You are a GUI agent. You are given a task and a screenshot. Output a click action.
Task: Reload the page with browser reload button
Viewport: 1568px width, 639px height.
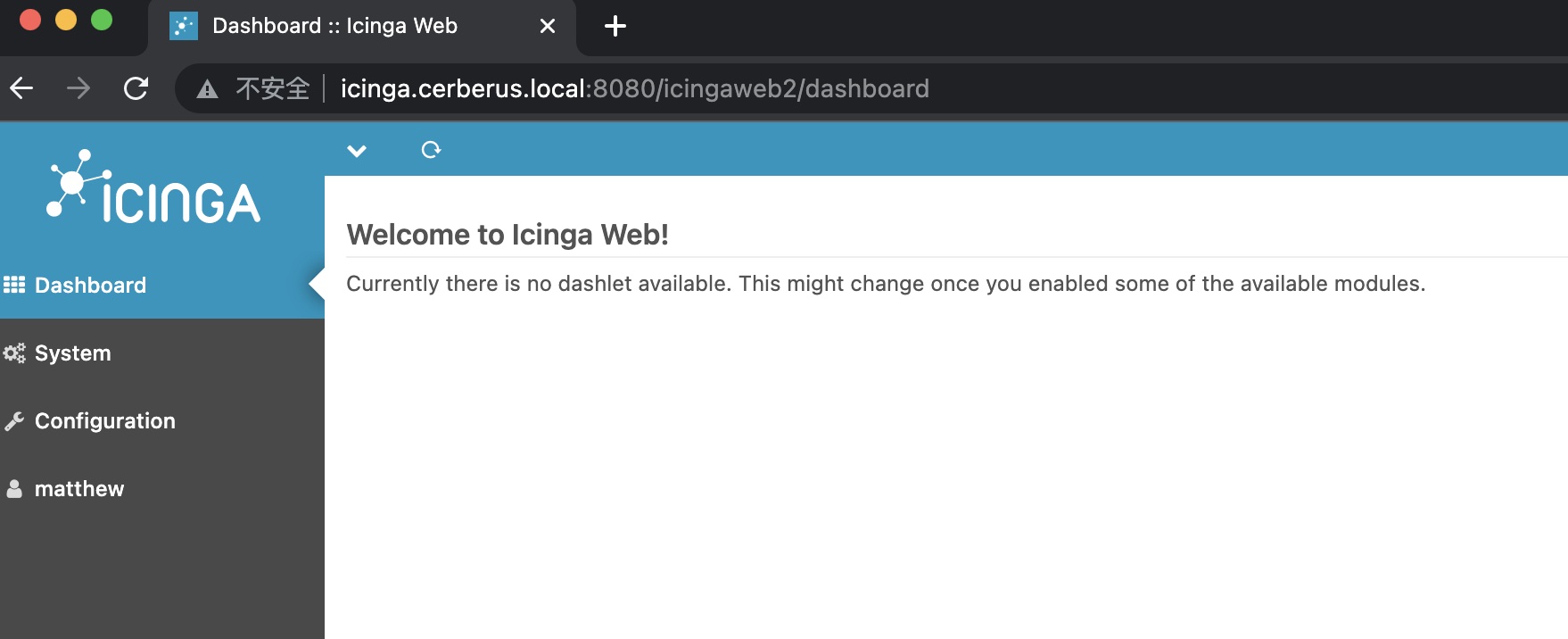tap(136, 87)
